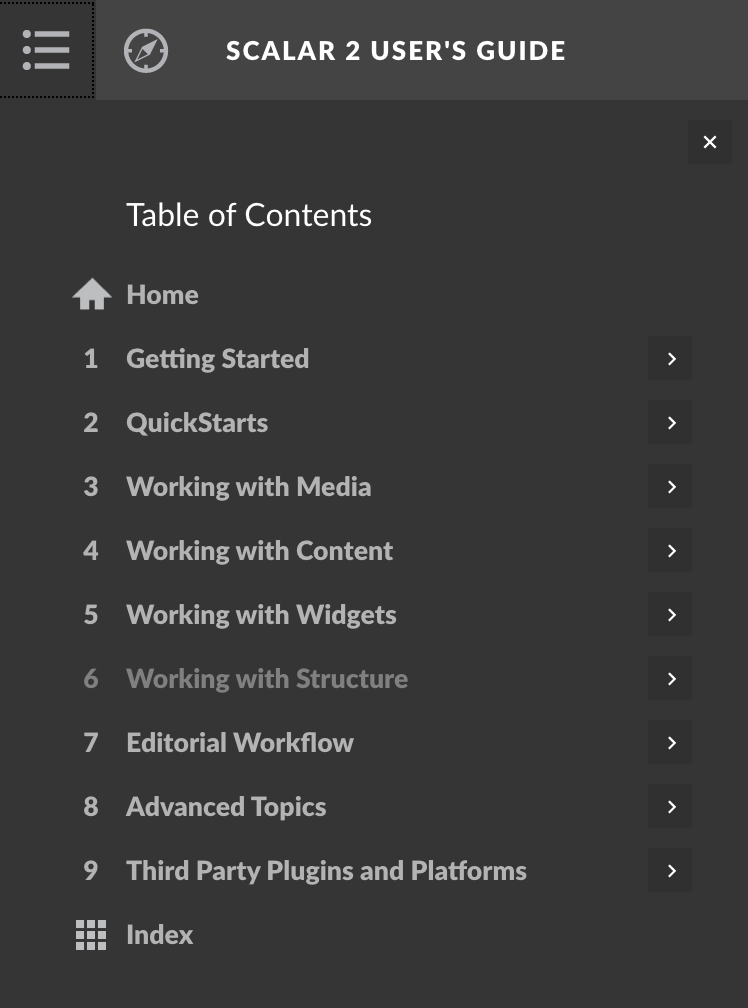Go to the Home page

click(x=162, y=293)
